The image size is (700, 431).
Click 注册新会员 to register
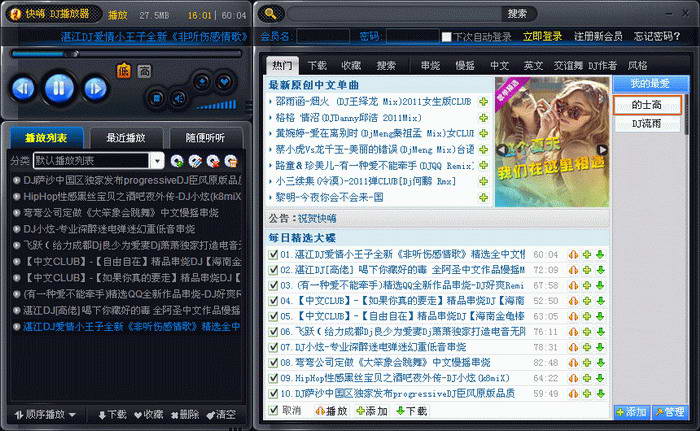(x=598, y=37)
